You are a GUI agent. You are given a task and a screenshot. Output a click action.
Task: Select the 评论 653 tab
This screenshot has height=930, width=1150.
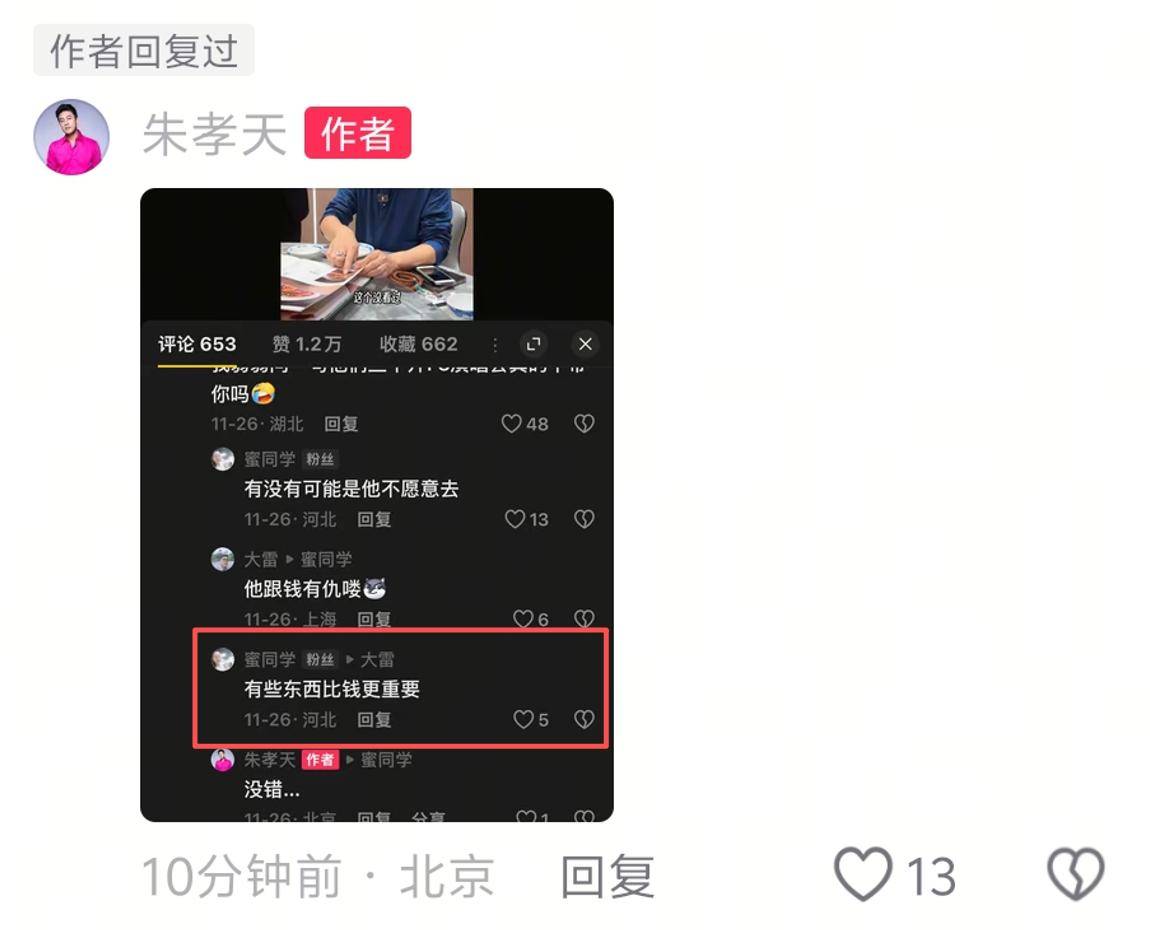[197, 344]
